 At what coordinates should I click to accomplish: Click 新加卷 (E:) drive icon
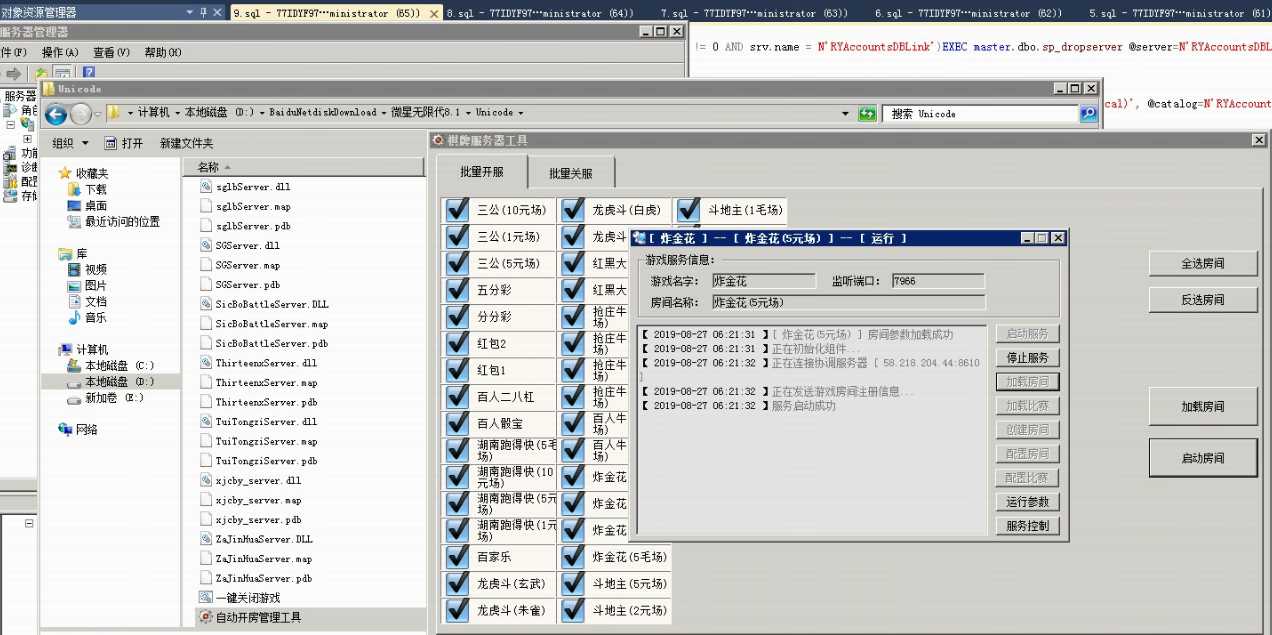point(74,398)
